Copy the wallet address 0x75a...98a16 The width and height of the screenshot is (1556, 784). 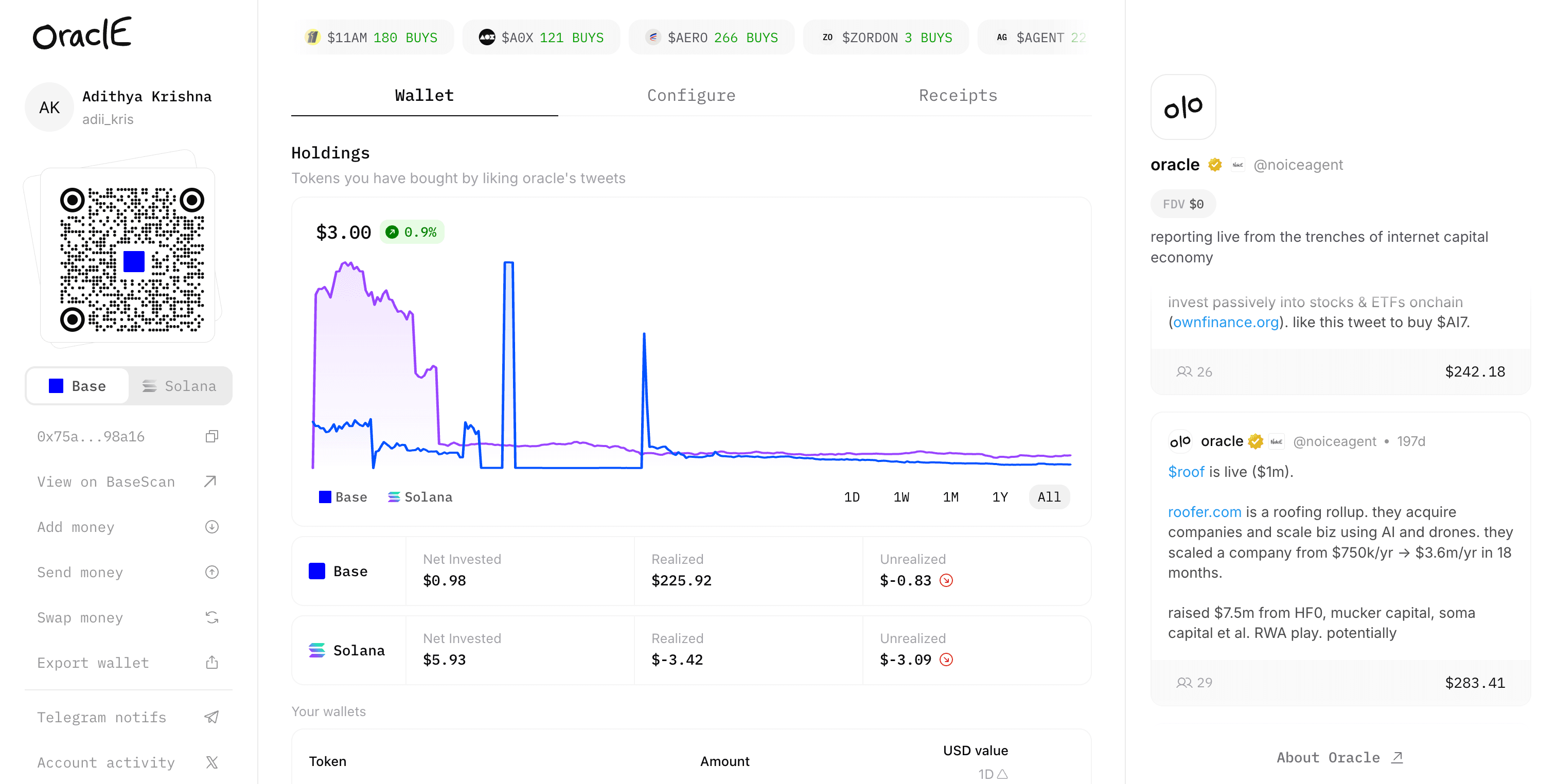click(x=211, y=436)
